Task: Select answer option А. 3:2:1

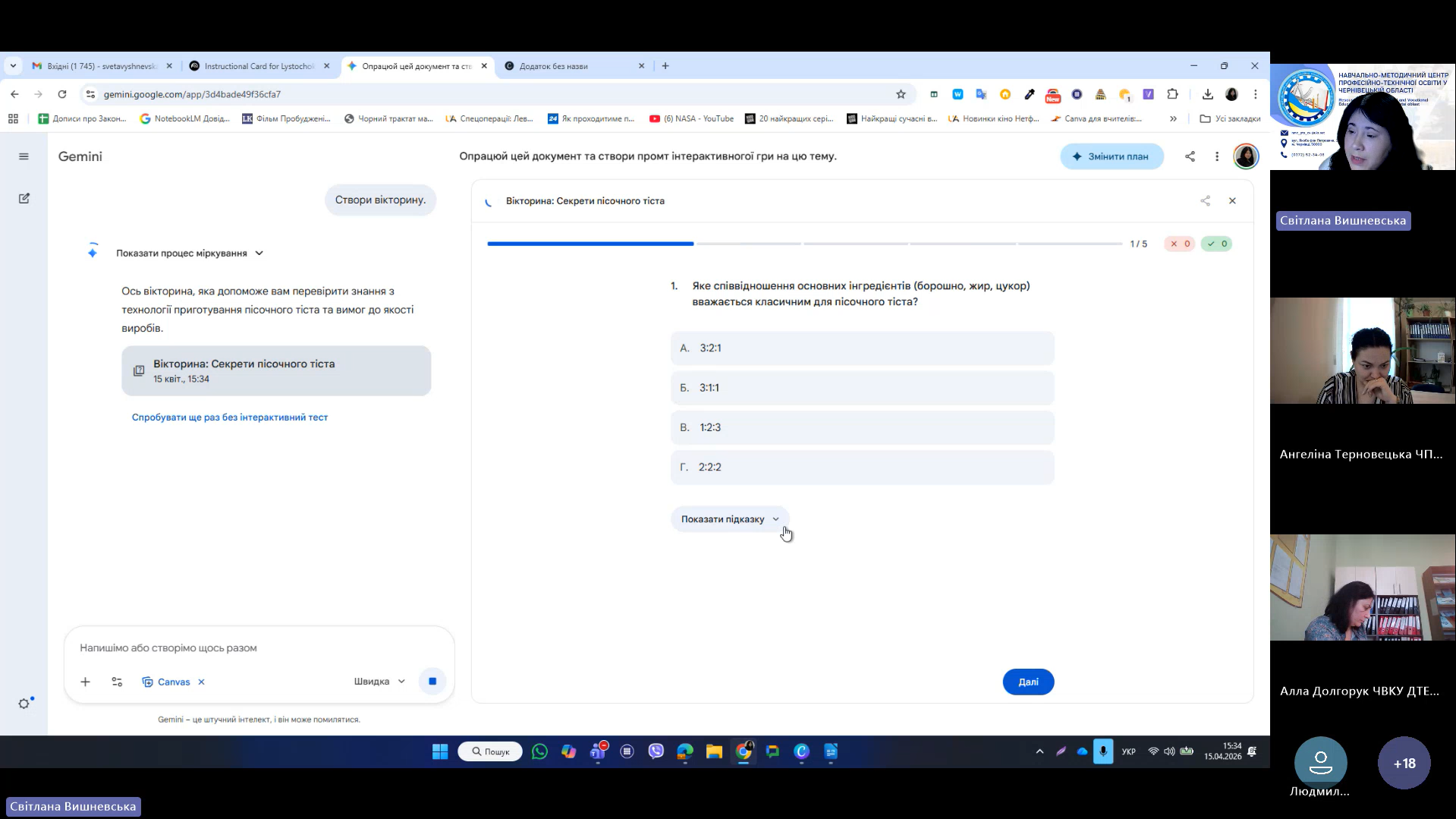Action: pyautogui.click(x=862, y=348)
